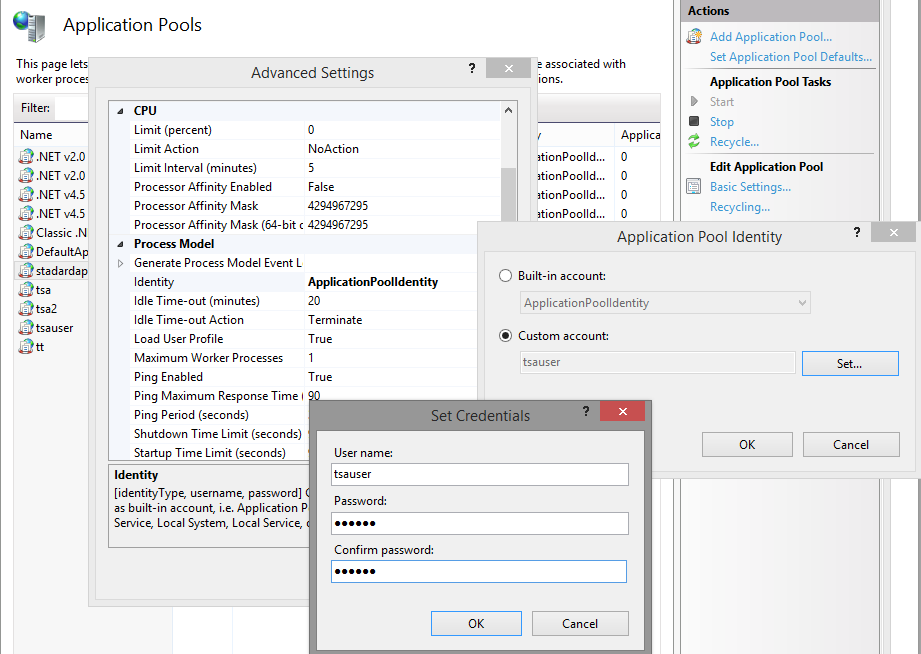Viewport: 921px width, 654px height.
Task: Open the Basic Settings... link
Action: [x=750, y=187]
